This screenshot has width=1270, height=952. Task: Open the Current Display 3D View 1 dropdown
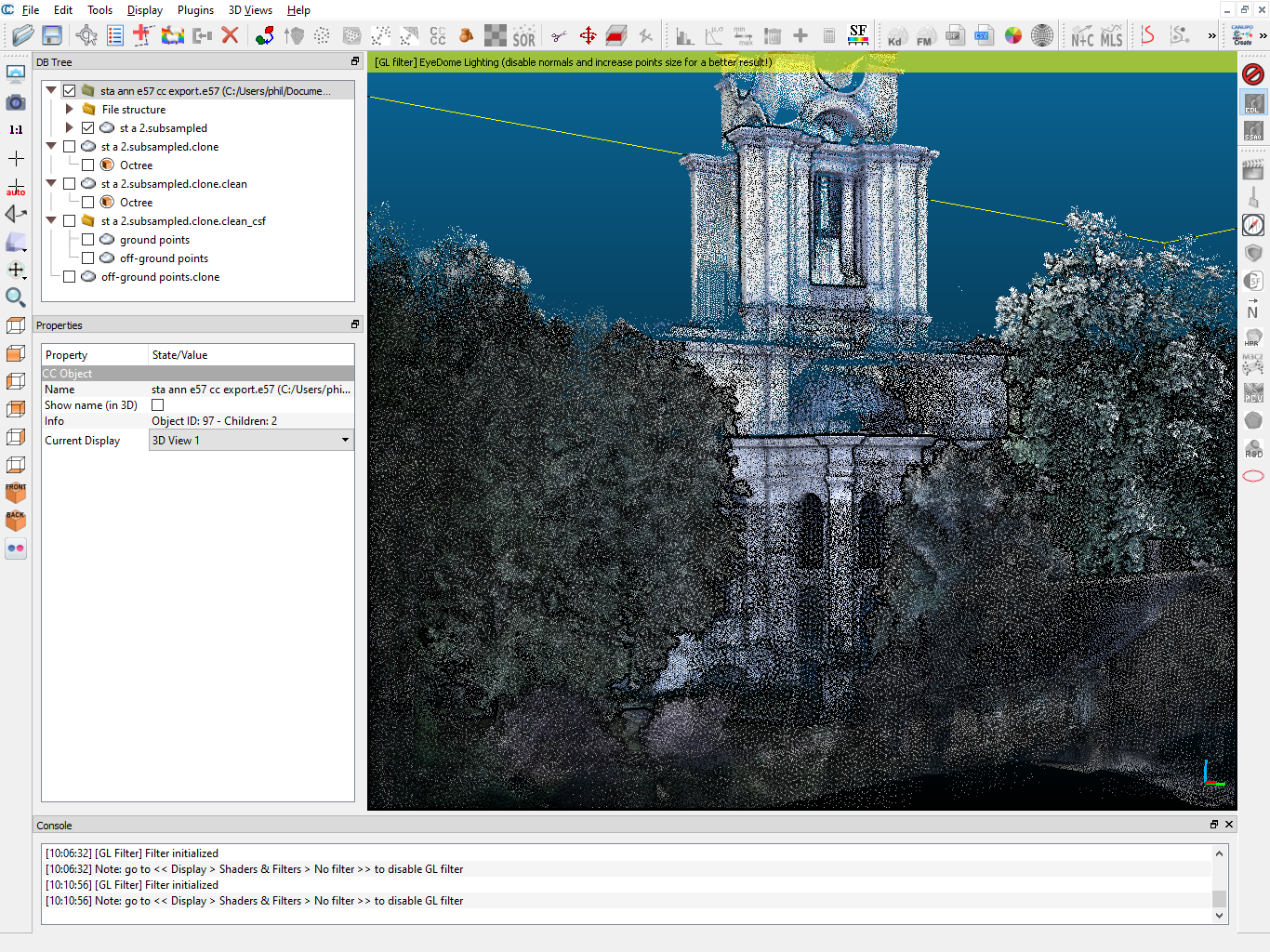[x=251, y=441]
